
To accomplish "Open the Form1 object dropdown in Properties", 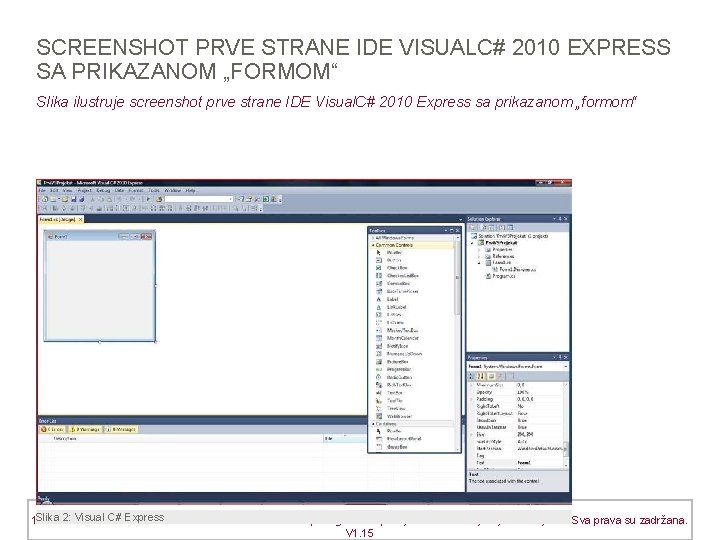I will (565, 366).
